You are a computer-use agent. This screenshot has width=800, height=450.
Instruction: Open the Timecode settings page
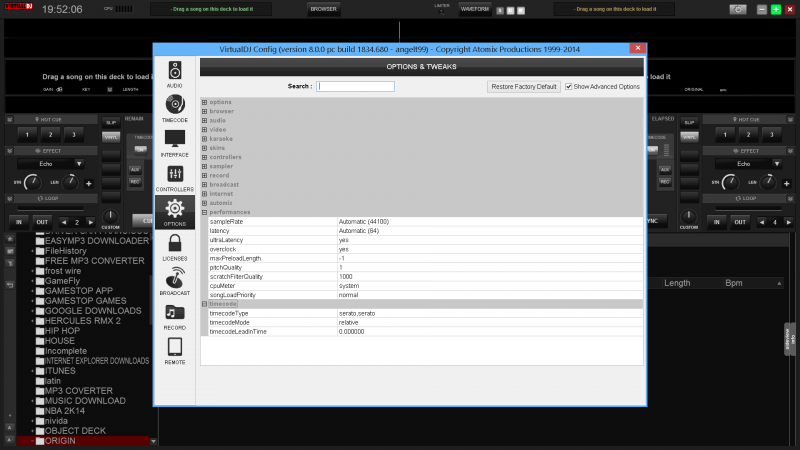pos(174,109)
